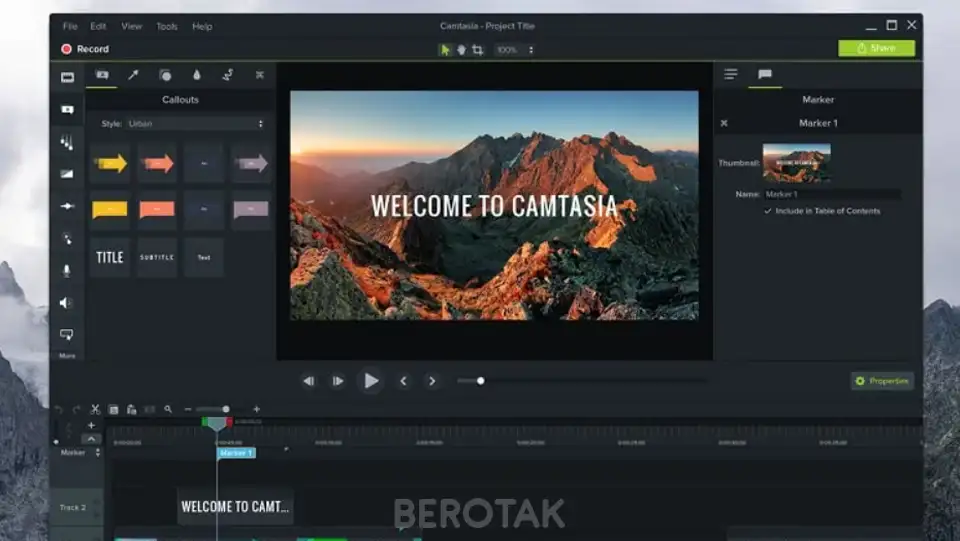This screenshot has height=541, width=960.
Task: Open the Style dropdown showing Urban
Action: [196, 124]
